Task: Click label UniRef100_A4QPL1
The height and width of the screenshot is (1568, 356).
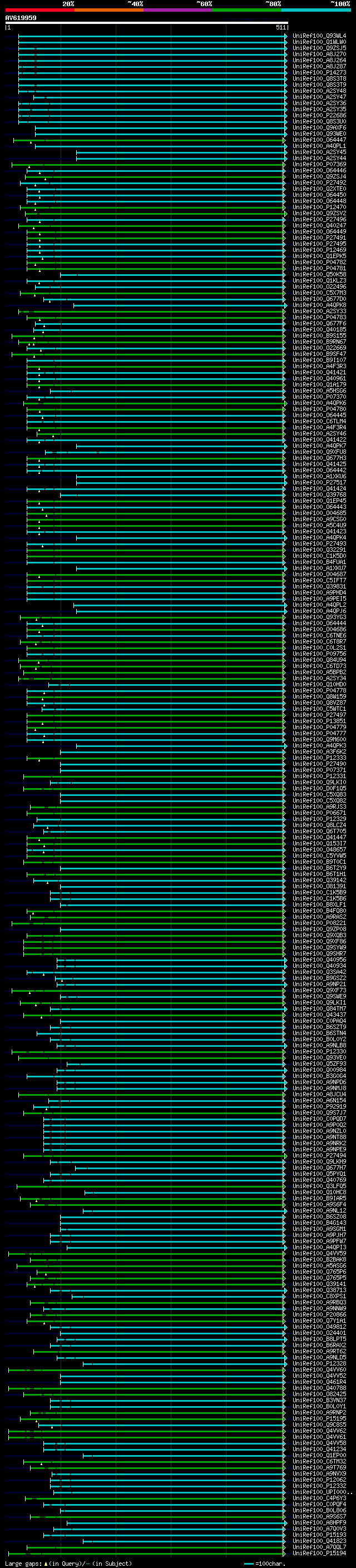Action: click(319, 146)
